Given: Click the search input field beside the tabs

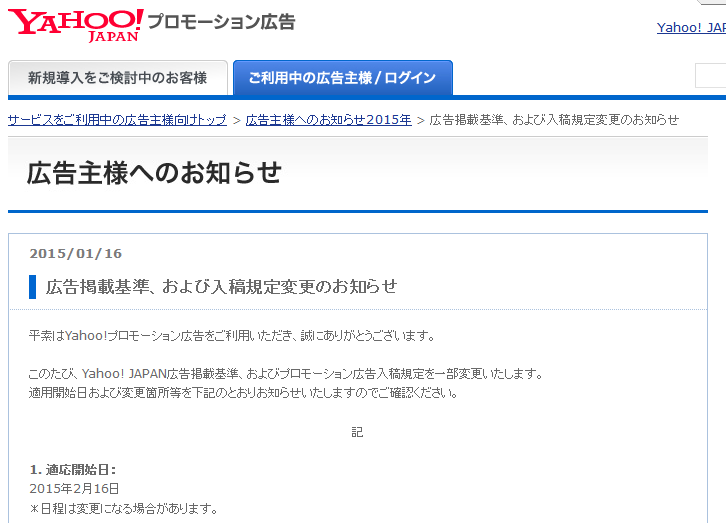Looking at the screenshot, I should coord(710,76).
